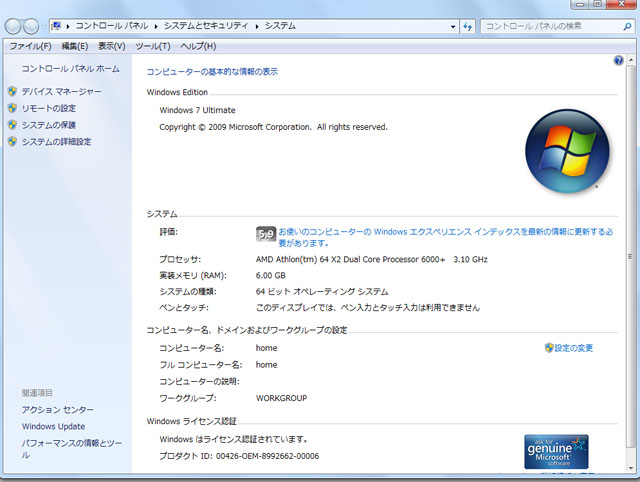
Task: Click the AMD Athlon processor value text
Action: 371,259
